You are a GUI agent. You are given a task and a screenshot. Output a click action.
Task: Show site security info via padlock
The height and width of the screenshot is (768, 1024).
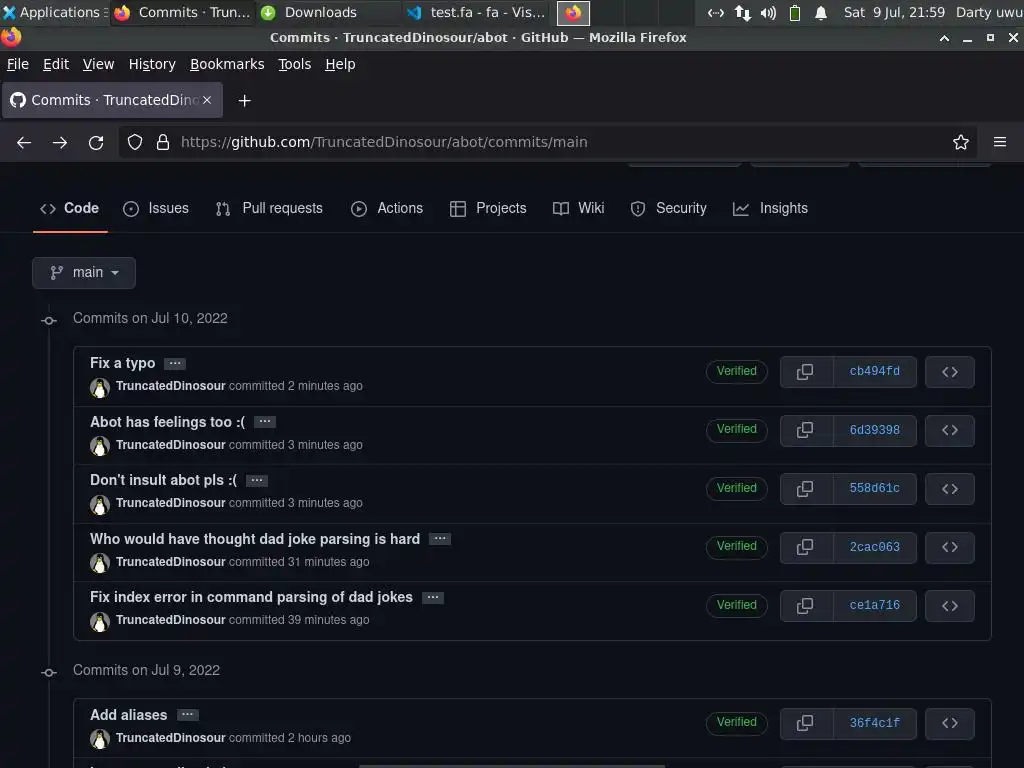[x=163, y=142]
